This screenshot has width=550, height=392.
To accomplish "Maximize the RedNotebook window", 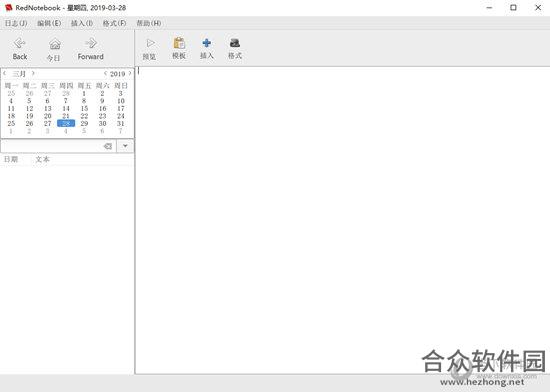I will coord(513,7).
